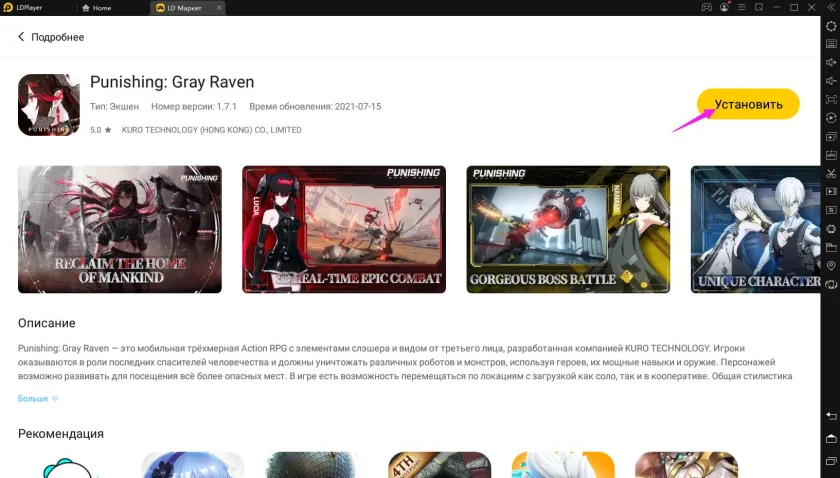840x478 pixels.
Task: Open recent apps from sidebar bottom
Action: (x=831, y=461)
